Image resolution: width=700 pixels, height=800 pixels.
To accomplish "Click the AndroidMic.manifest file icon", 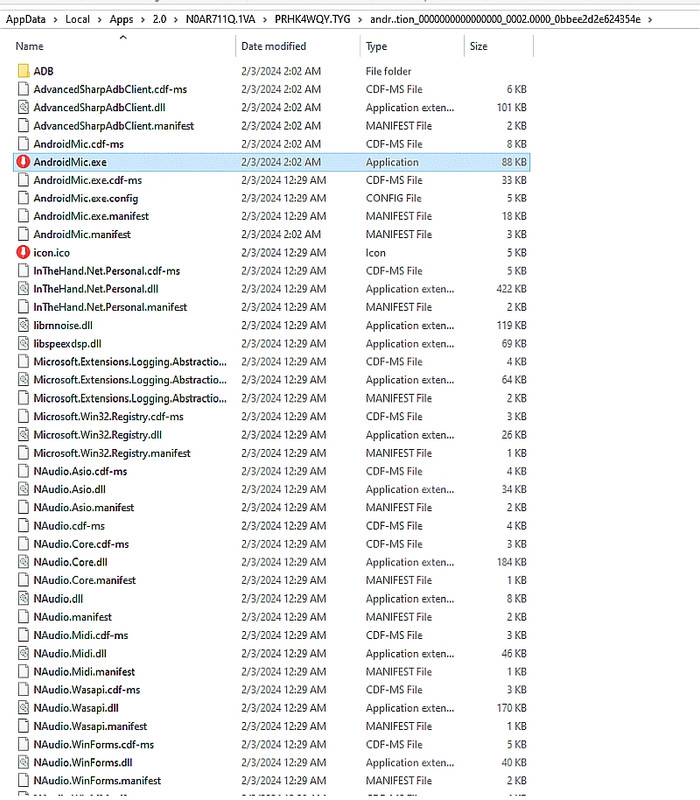I will click(23, 234).
